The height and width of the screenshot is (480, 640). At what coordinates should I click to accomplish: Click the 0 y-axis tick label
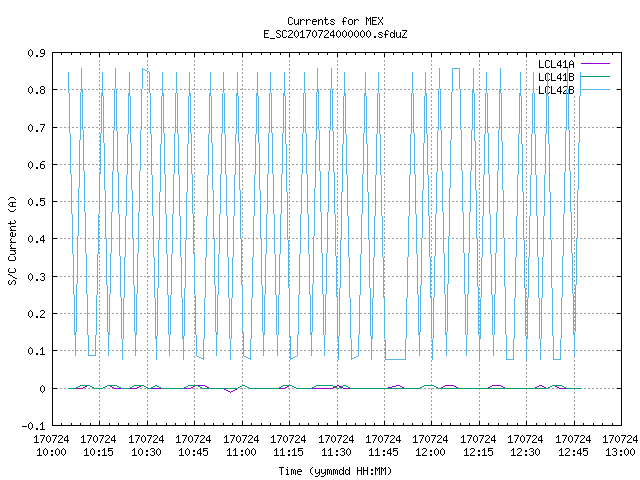[x=42, y=389]
